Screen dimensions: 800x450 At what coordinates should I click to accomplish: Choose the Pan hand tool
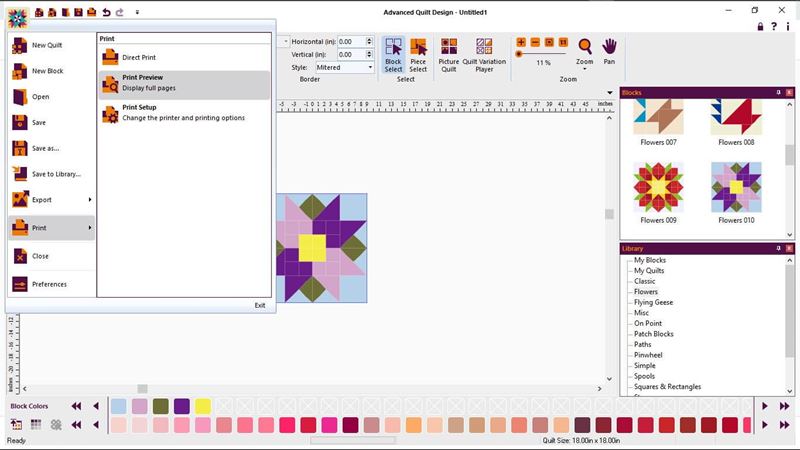[609, 50]
